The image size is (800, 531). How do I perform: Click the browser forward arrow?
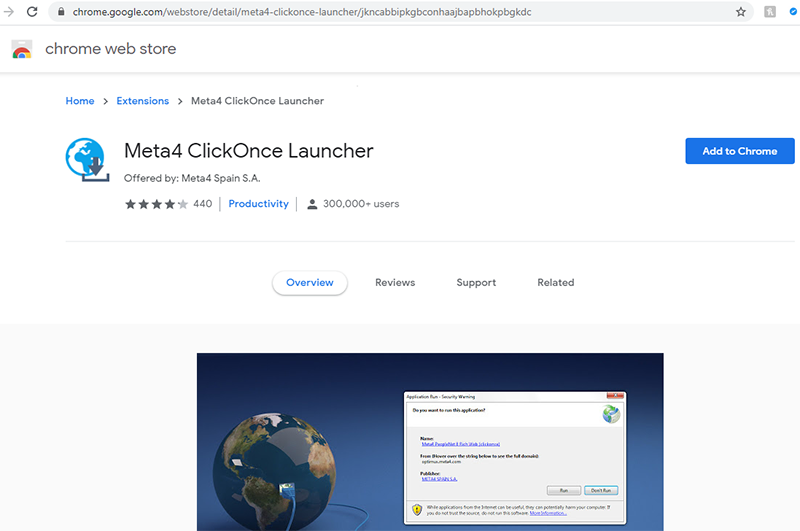coord(8,12)
